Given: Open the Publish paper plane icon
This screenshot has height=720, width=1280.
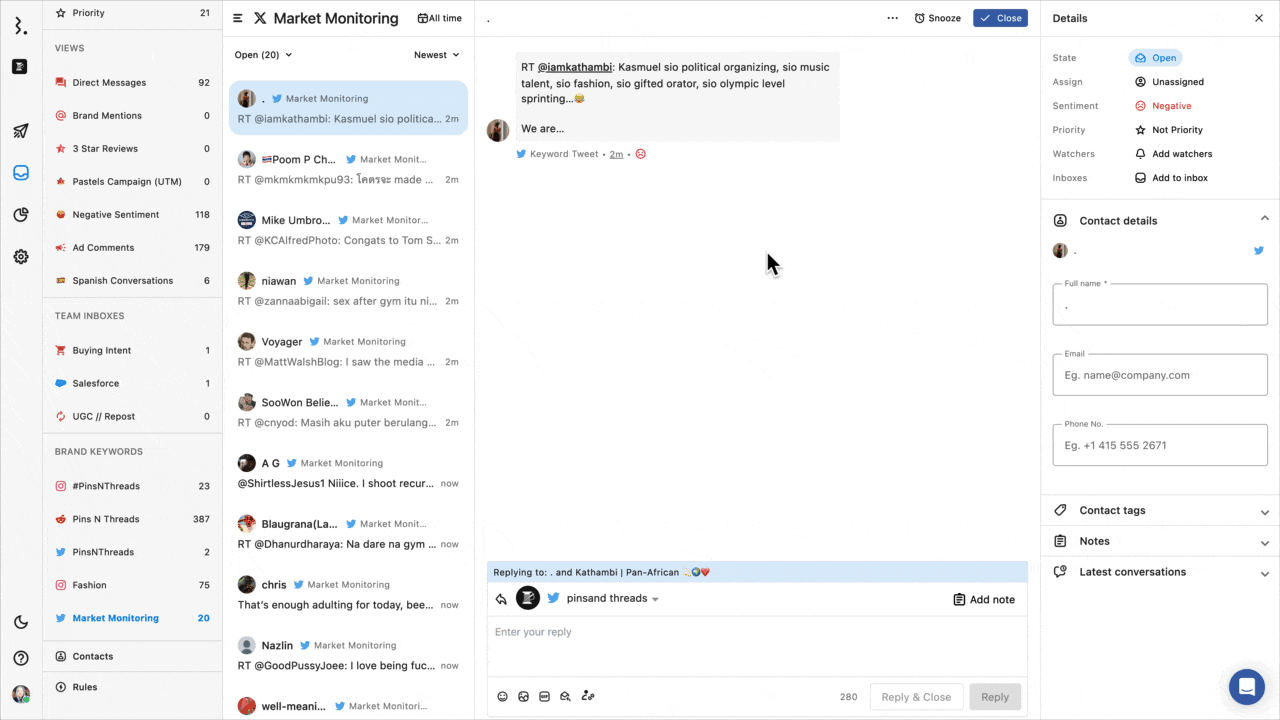Looking at the screenshot, I should (x=20, y=131).
